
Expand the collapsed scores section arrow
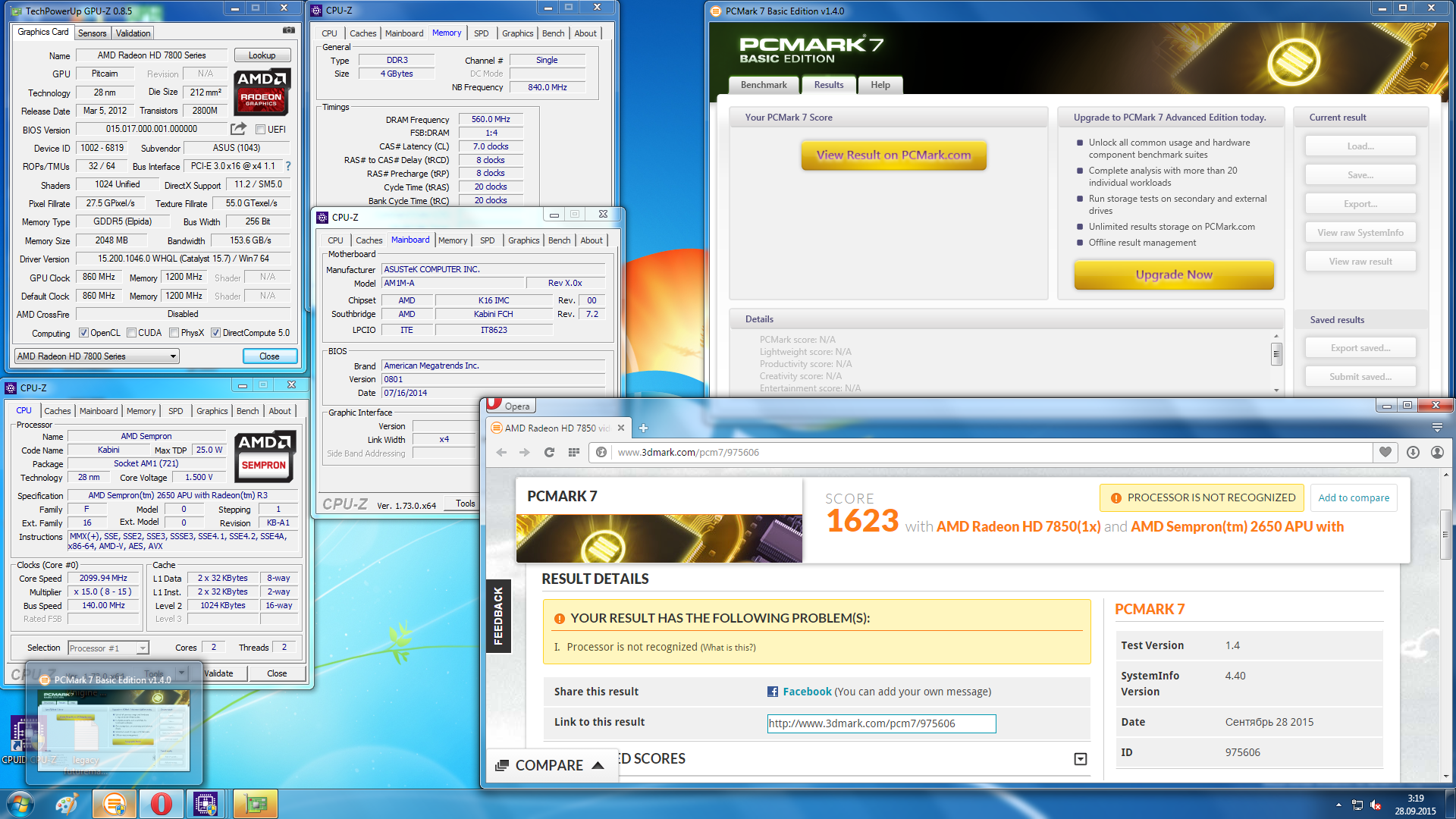(1081, 759)
